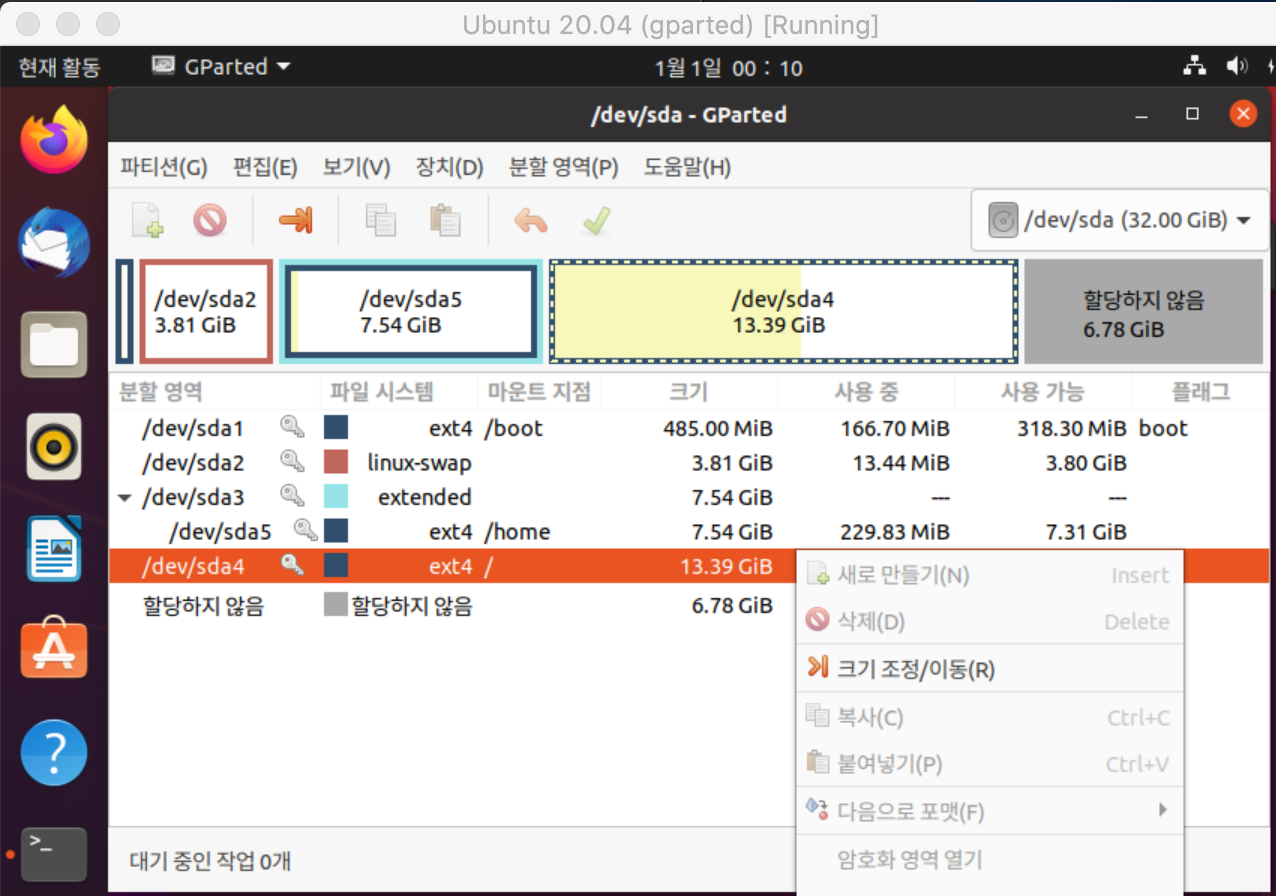Open Files manager from the dock

coord(54,345)
